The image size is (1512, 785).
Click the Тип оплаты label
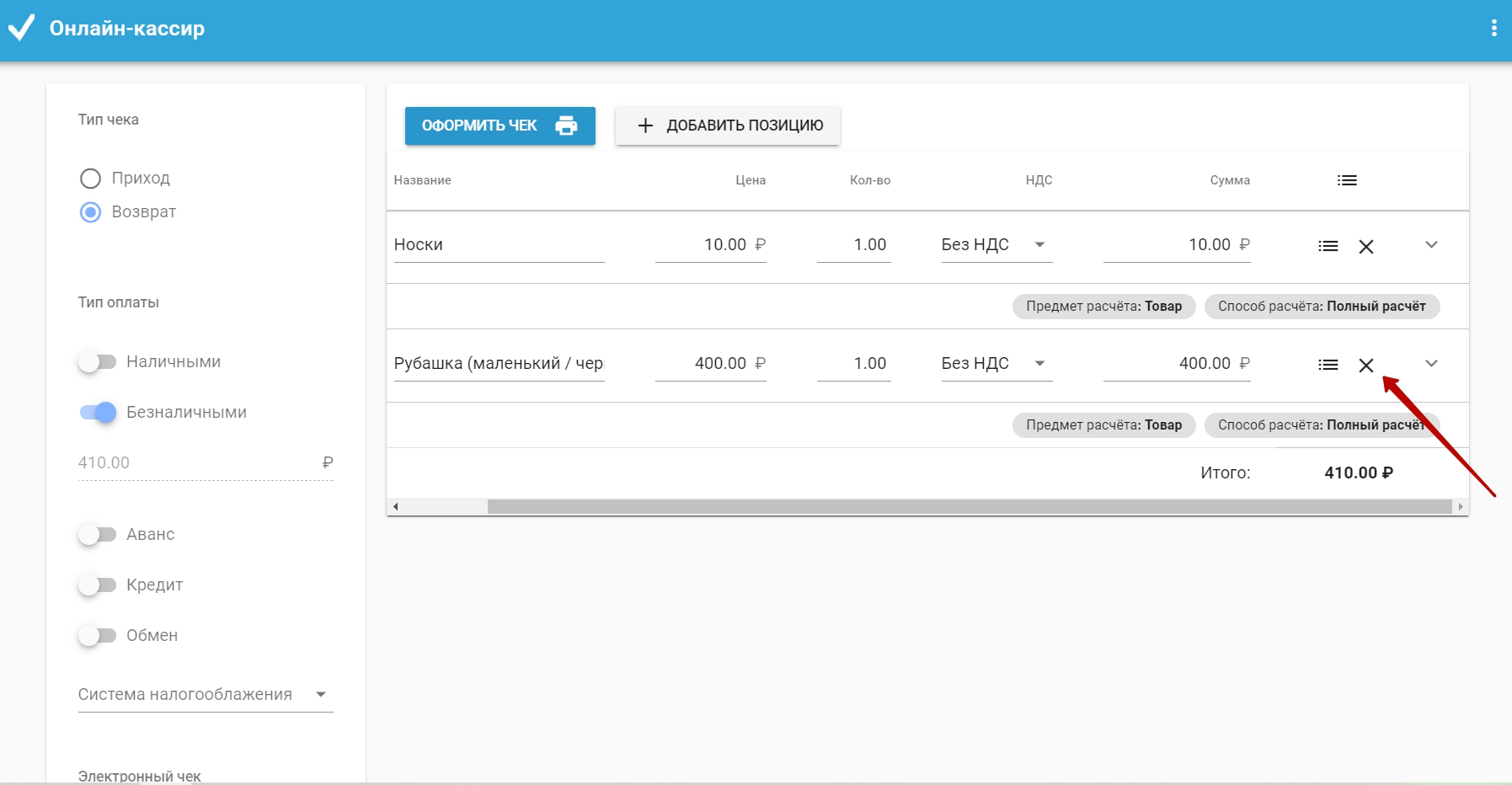119,302
